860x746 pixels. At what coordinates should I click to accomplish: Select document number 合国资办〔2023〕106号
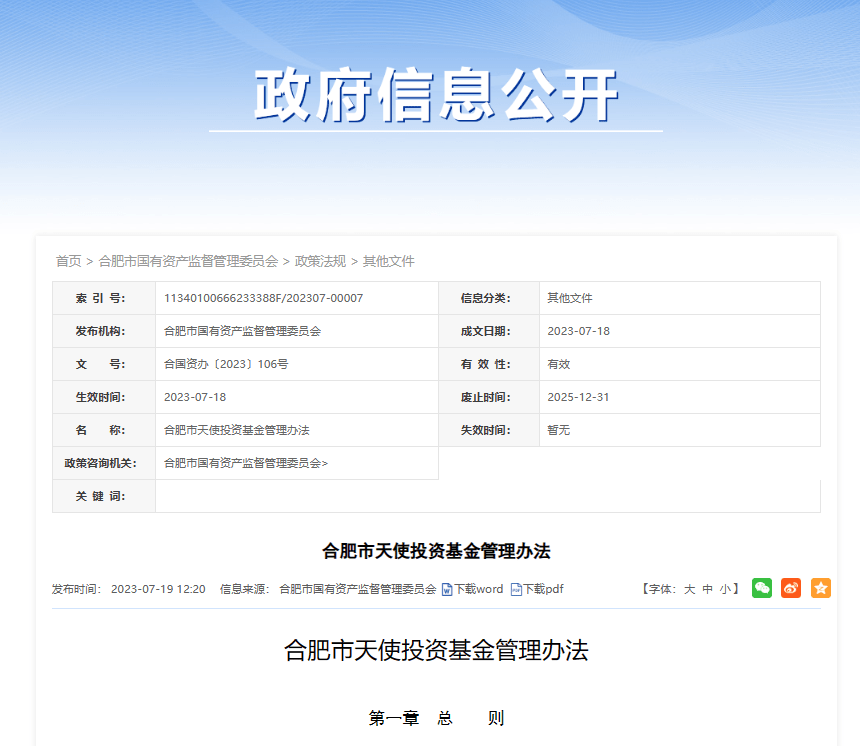click(226, 364)
